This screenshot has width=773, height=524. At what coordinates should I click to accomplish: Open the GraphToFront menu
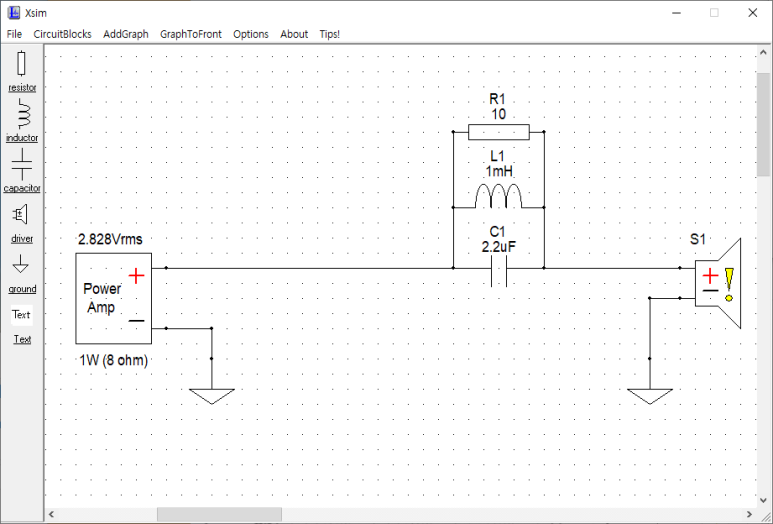pyautogui.click(x=191, y=34)
